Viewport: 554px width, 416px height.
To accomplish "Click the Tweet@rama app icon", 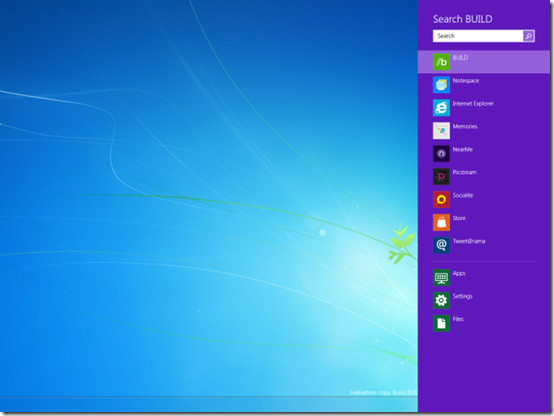I will click(441, 245).
